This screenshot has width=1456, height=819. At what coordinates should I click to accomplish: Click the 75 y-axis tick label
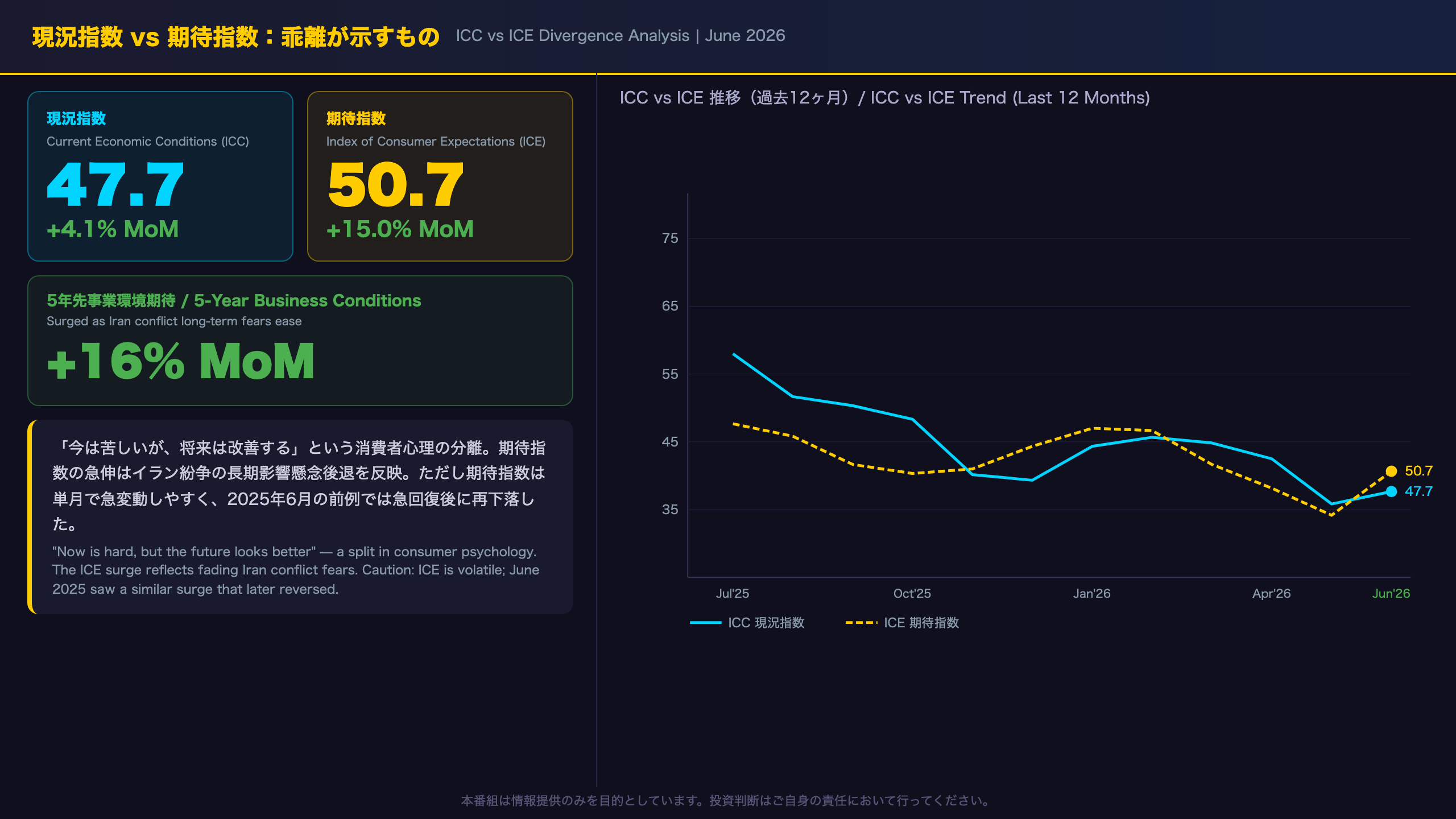coord(670,238)
